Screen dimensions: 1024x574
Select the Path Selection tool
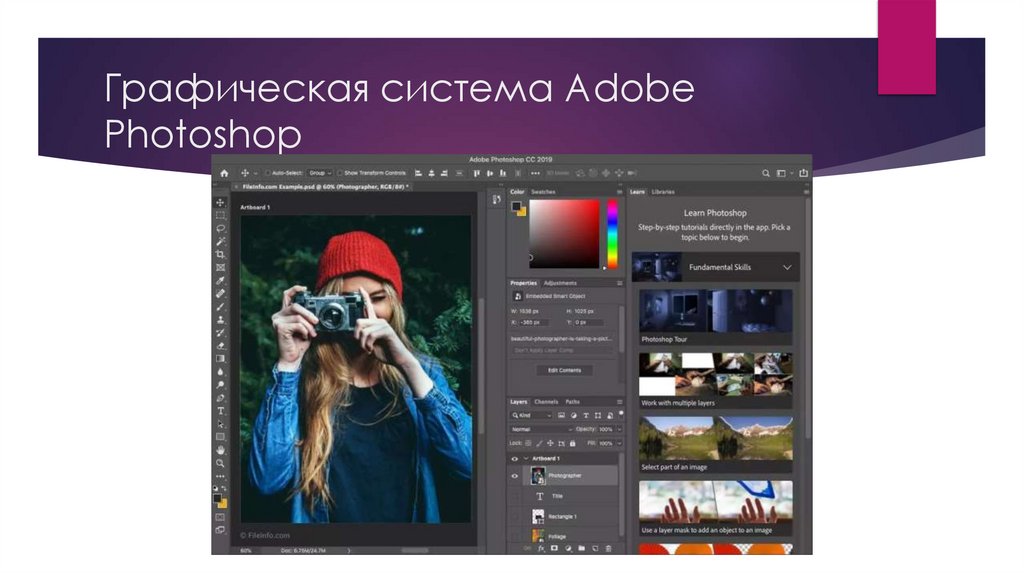pyautogui.click(x=221, y=424)
